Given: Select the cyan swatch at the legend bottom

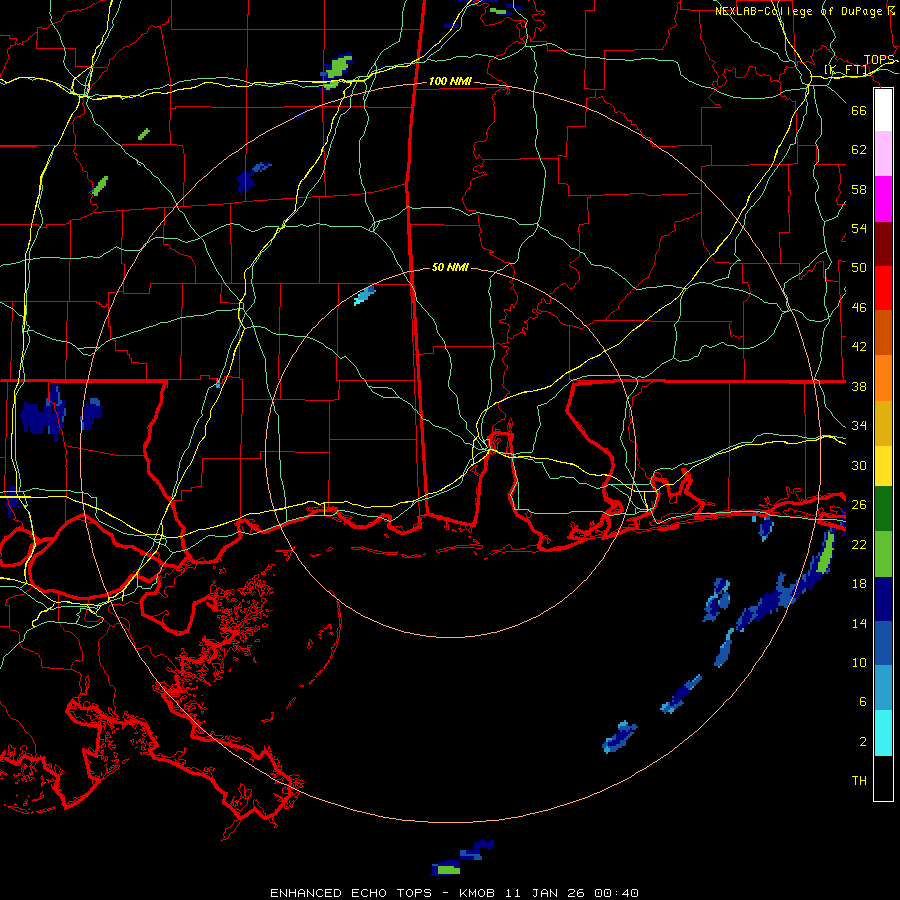Looking at the screenshot, I should pos(883,733).
